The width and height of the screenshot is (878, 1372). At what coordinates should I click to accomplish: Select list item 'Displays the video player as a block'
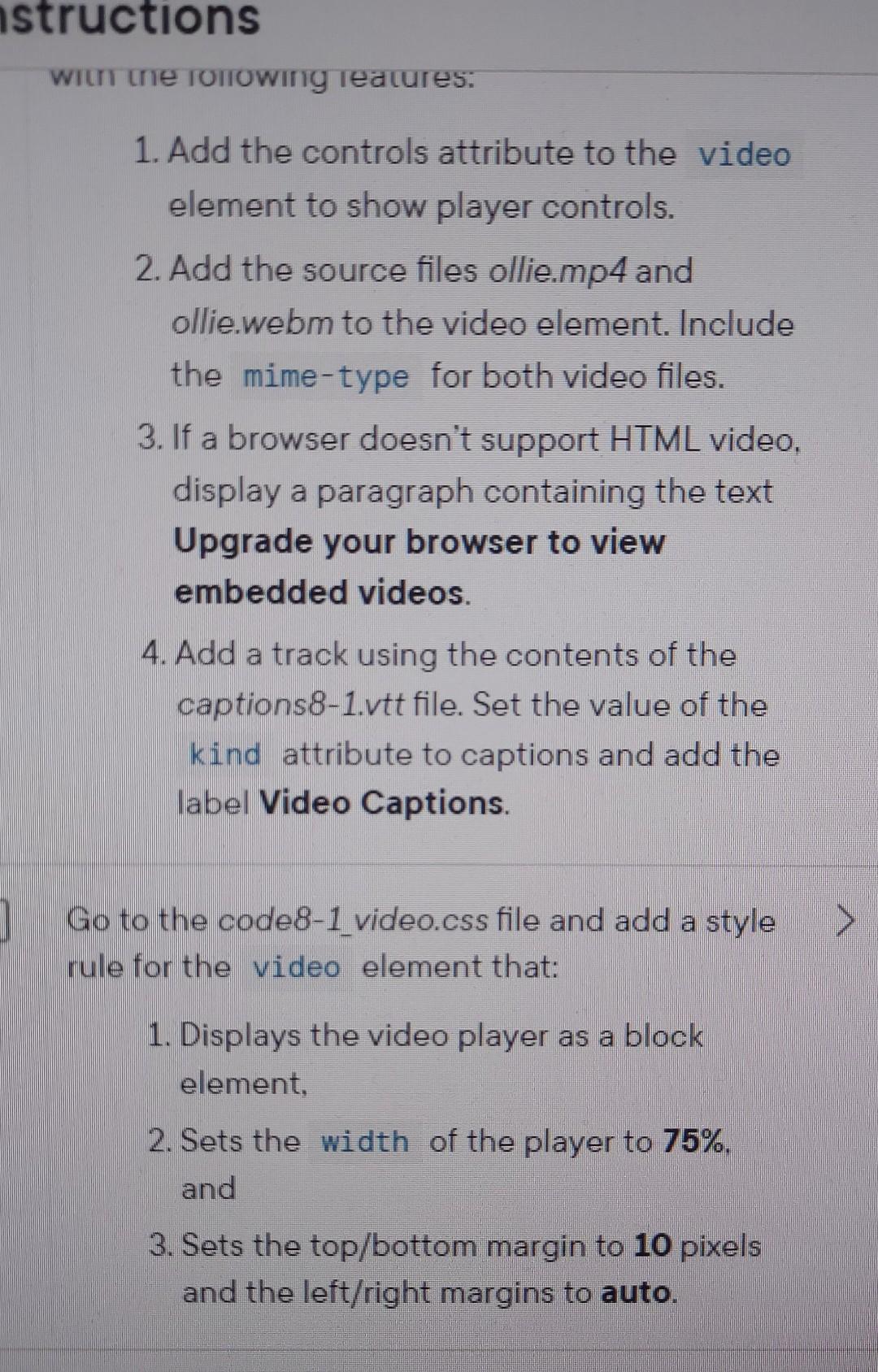click(425, 1059)
